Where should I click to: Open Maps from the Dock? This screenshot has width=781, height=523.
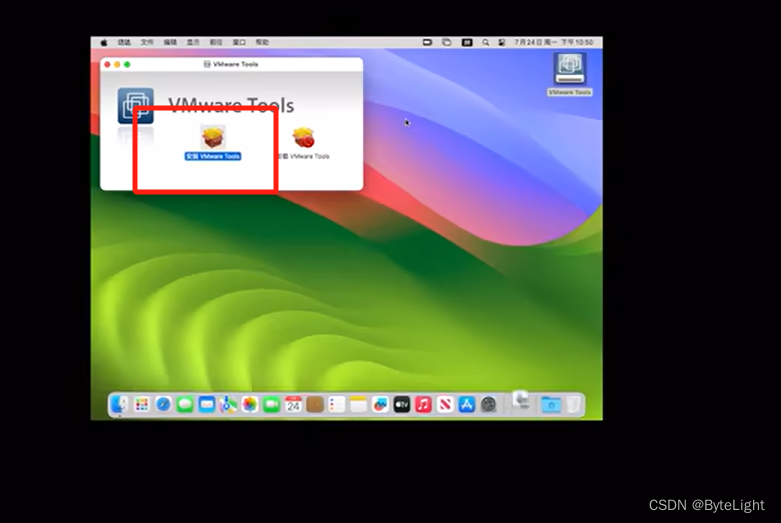pos(228,404)
